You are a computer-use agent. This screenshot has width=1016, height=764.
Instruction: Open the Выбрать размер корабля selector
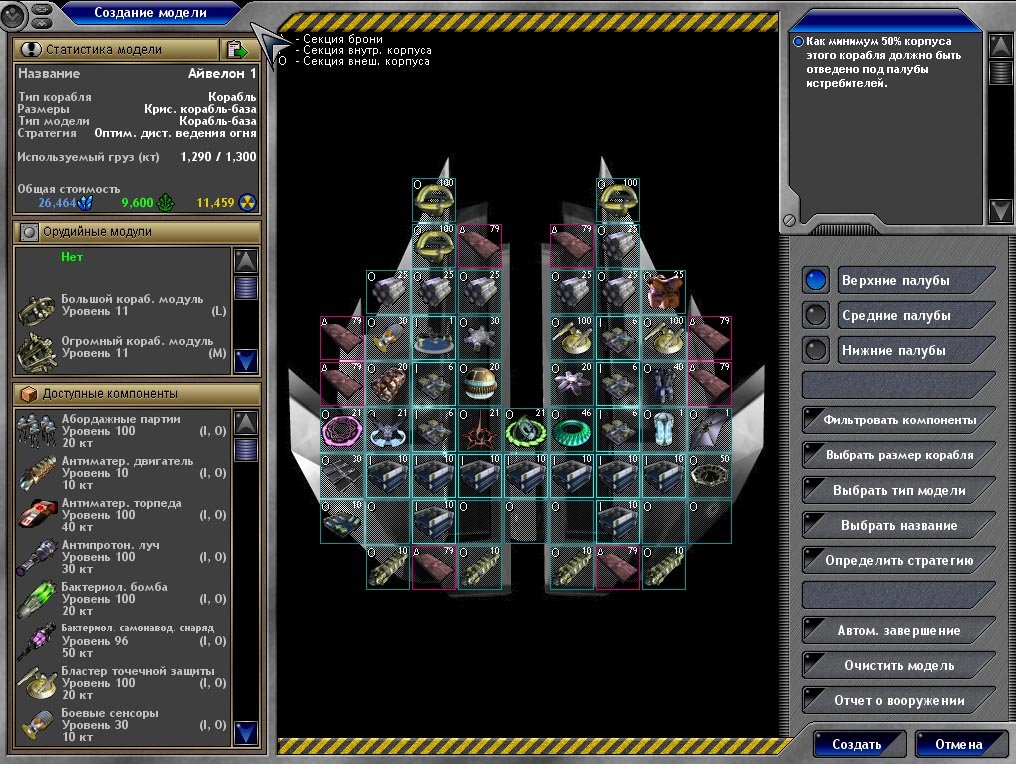point(898,455)
